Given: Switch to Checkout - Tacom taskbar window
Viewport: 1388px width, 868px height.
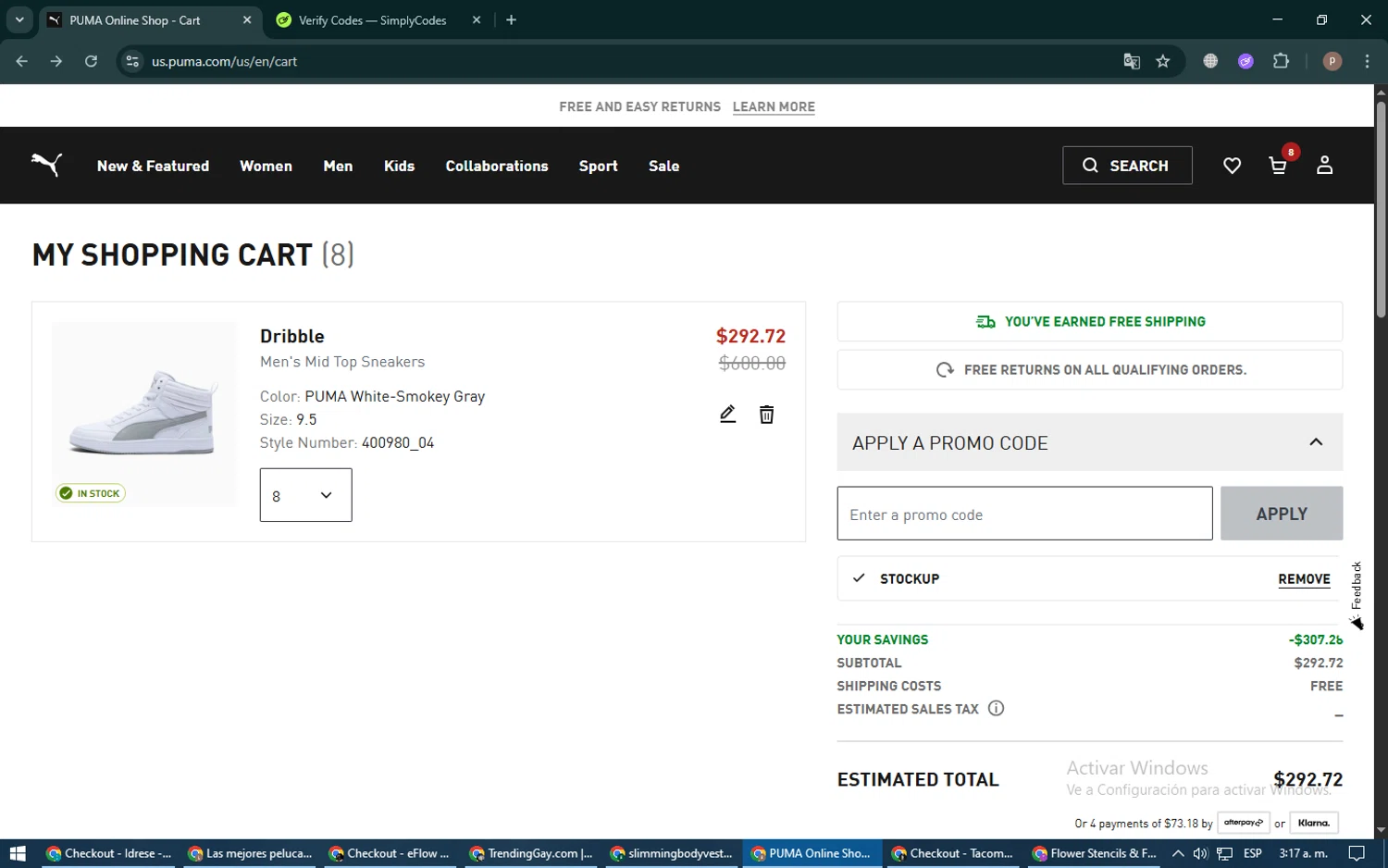Looking at the screenshot, I should (x=953, y=853).
